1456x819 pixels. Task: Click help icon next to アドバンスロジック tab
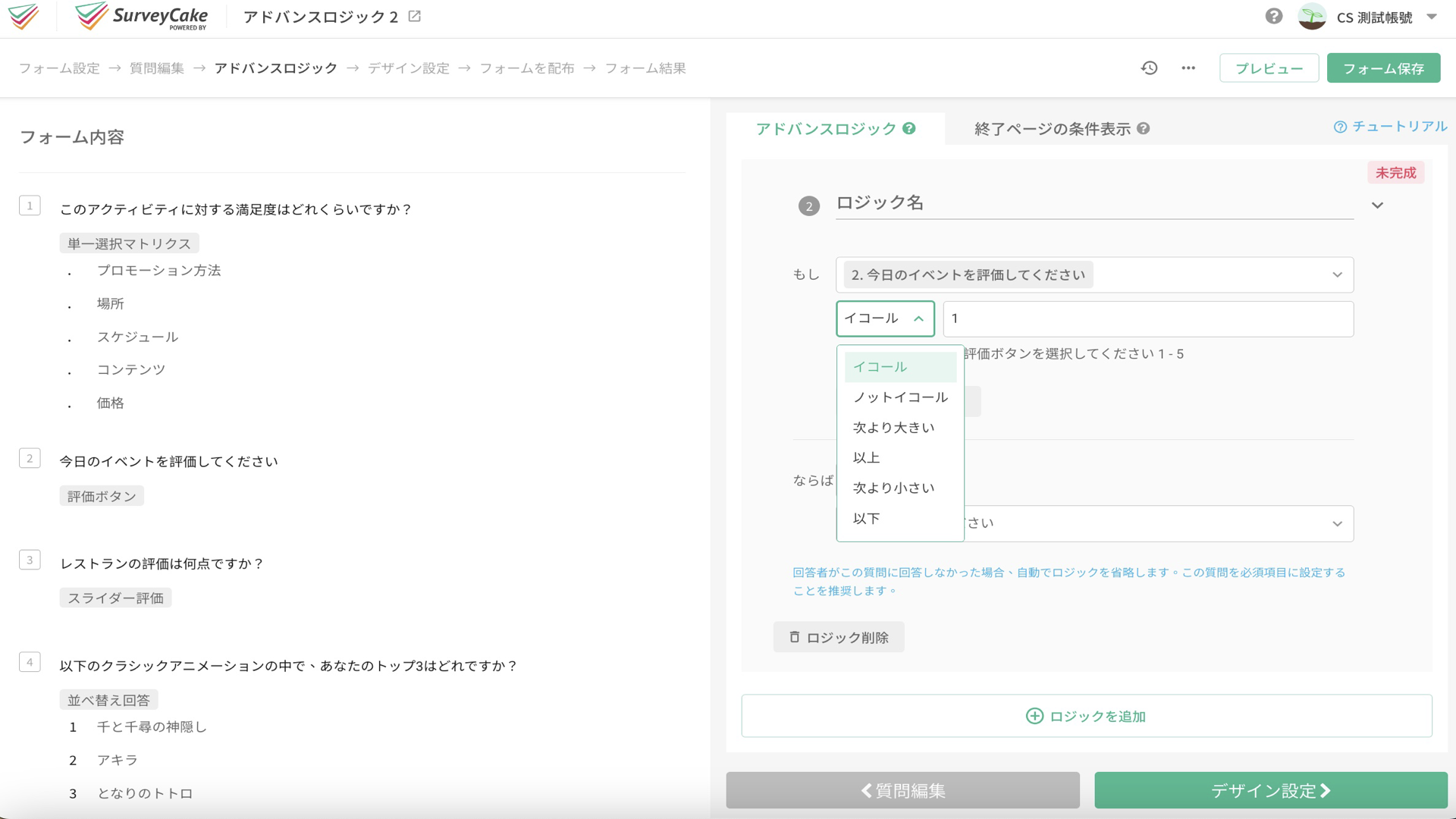[x=909, y=129]
